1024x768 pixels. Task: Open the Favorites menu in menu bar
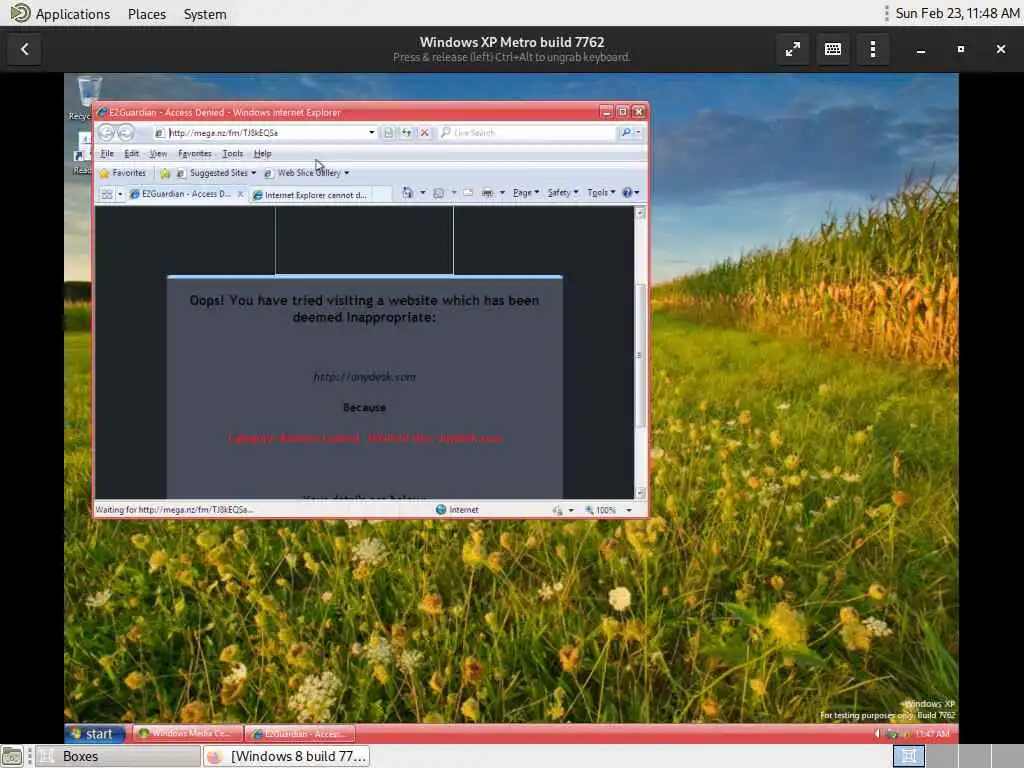(x=195, y=153)
